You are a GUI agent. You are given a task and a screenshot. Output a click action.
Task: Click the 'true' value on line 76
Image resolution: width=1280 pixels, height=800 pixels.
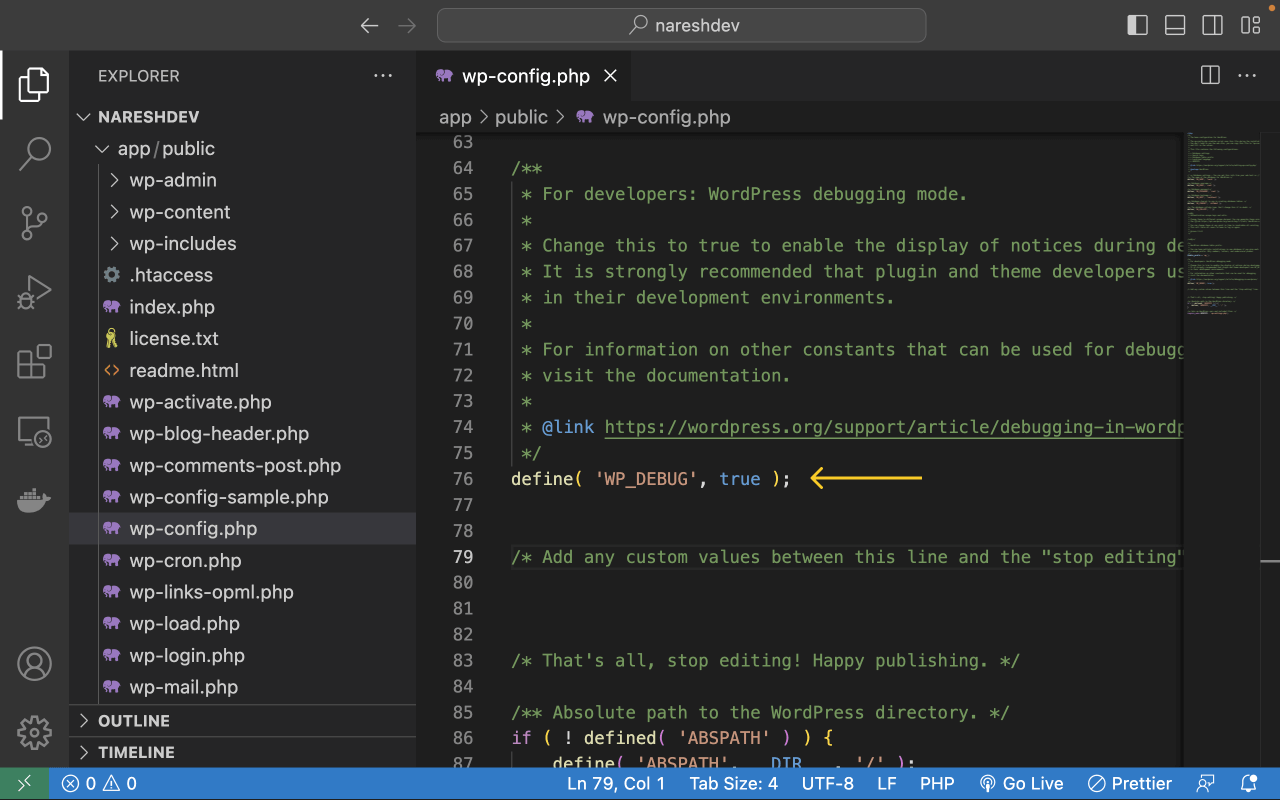[x=740, y=479]
